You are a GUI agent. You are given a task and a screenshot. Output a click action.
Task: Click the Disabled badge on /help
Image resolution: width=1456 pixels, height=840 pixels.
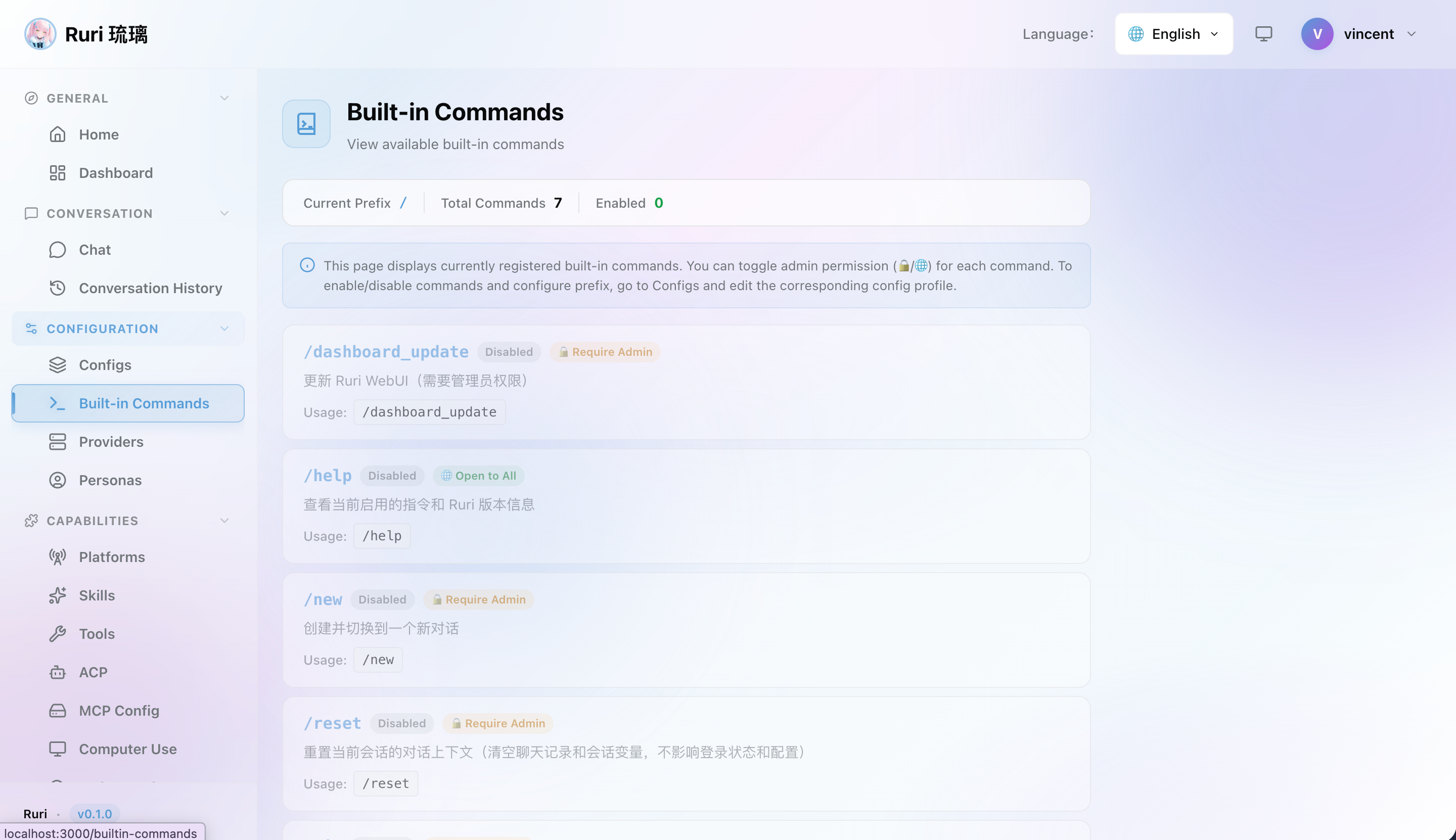(392, 476)
